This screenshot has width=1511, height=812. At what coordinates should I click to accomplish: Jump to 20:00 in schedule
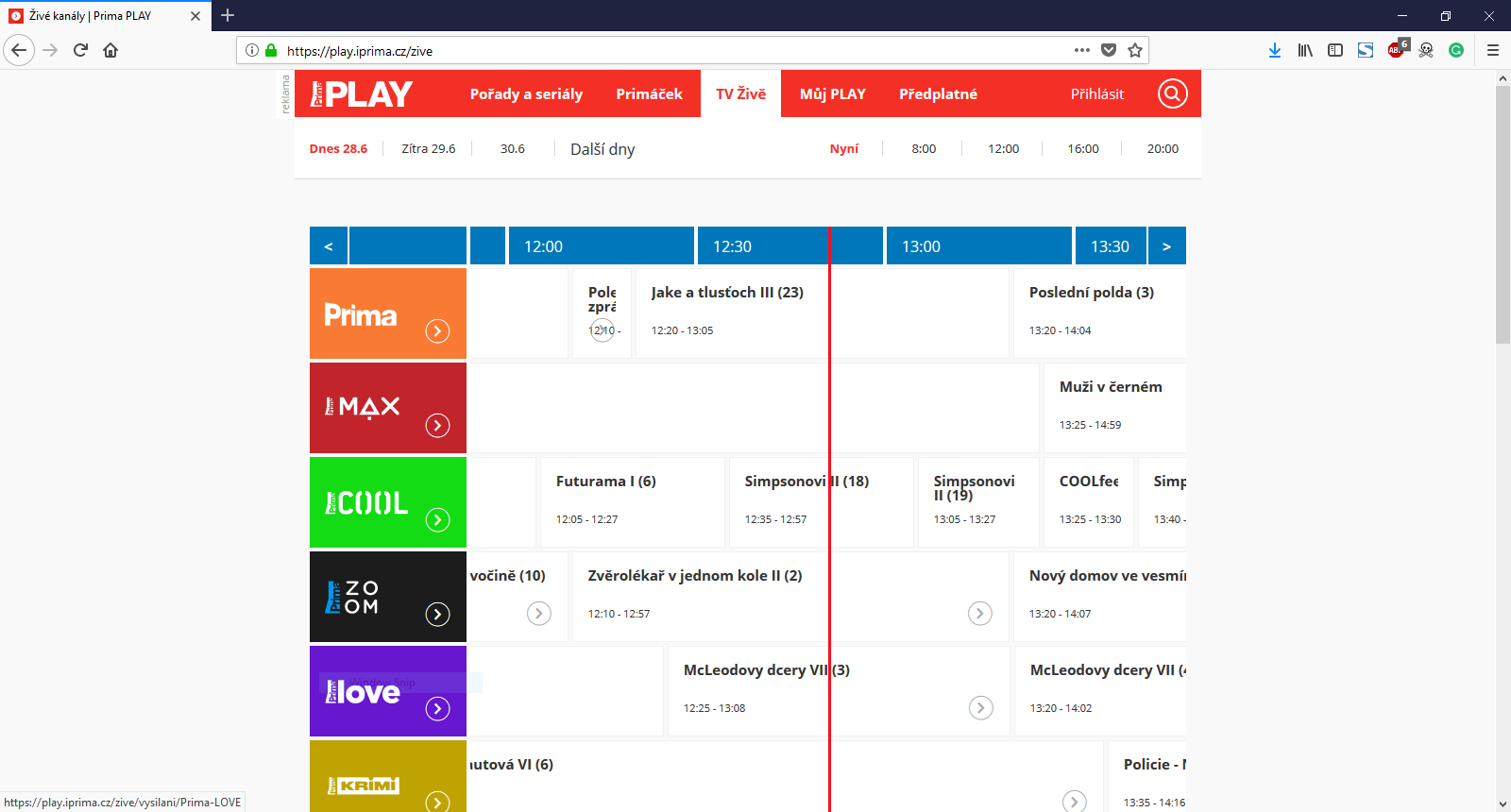(x=1163, y=148)
